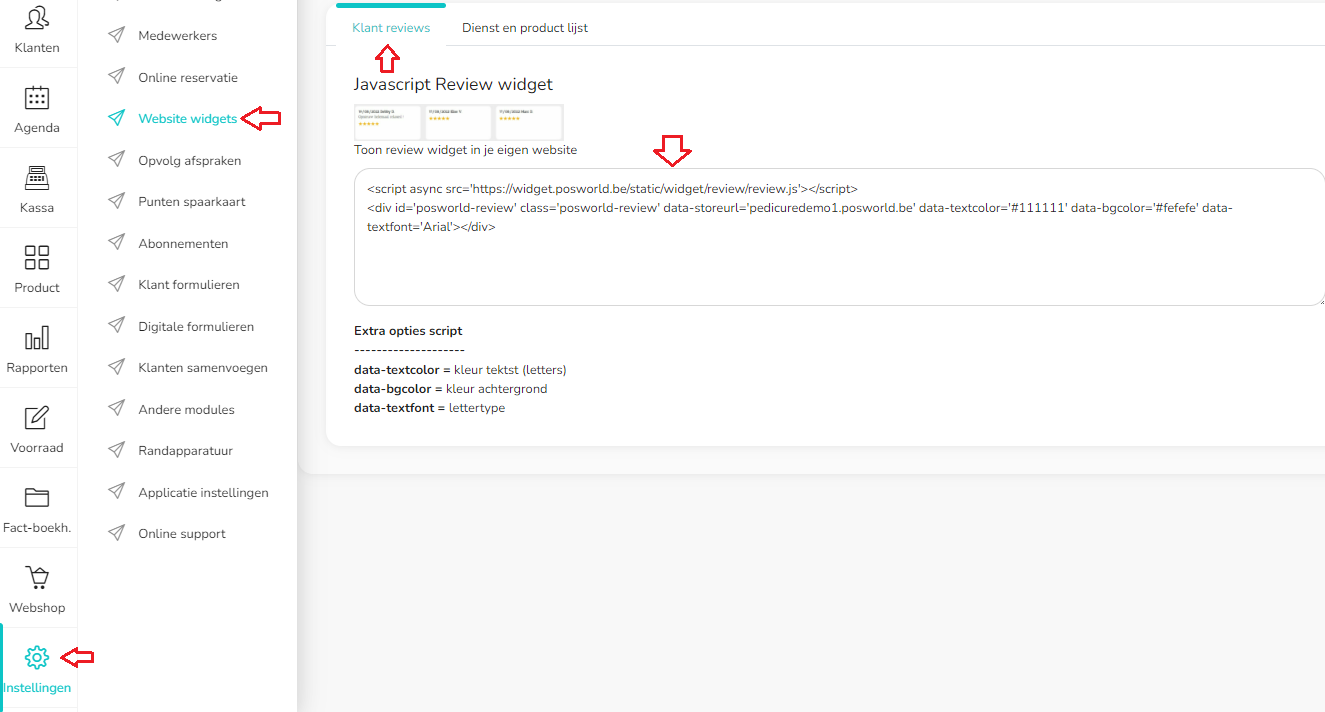Open the Agenda calendar icon
This screenshot has width=1325, height=712.
pos(37,97)
